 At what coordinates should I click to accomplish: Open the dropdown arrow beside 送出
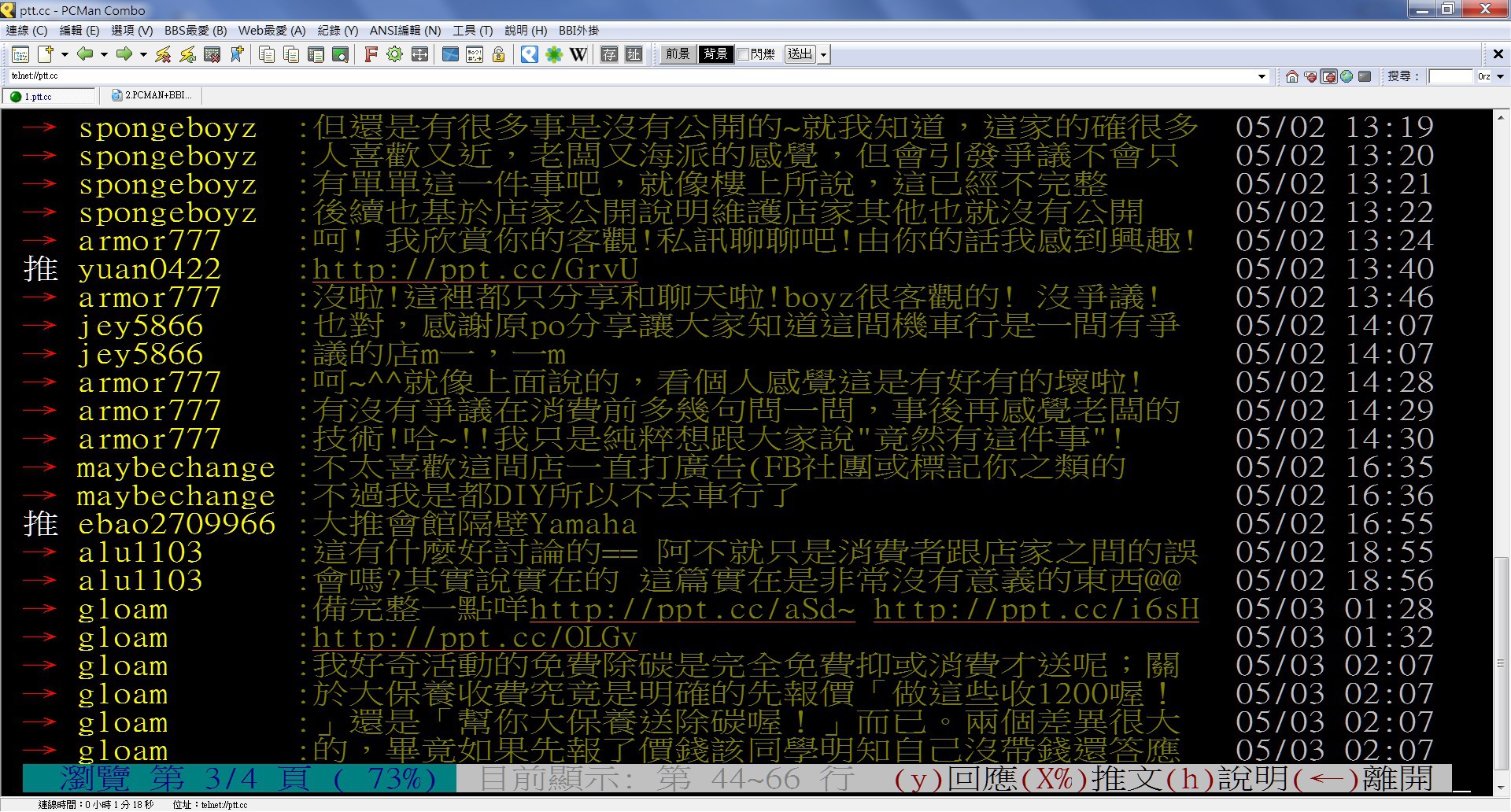point(824,54)
